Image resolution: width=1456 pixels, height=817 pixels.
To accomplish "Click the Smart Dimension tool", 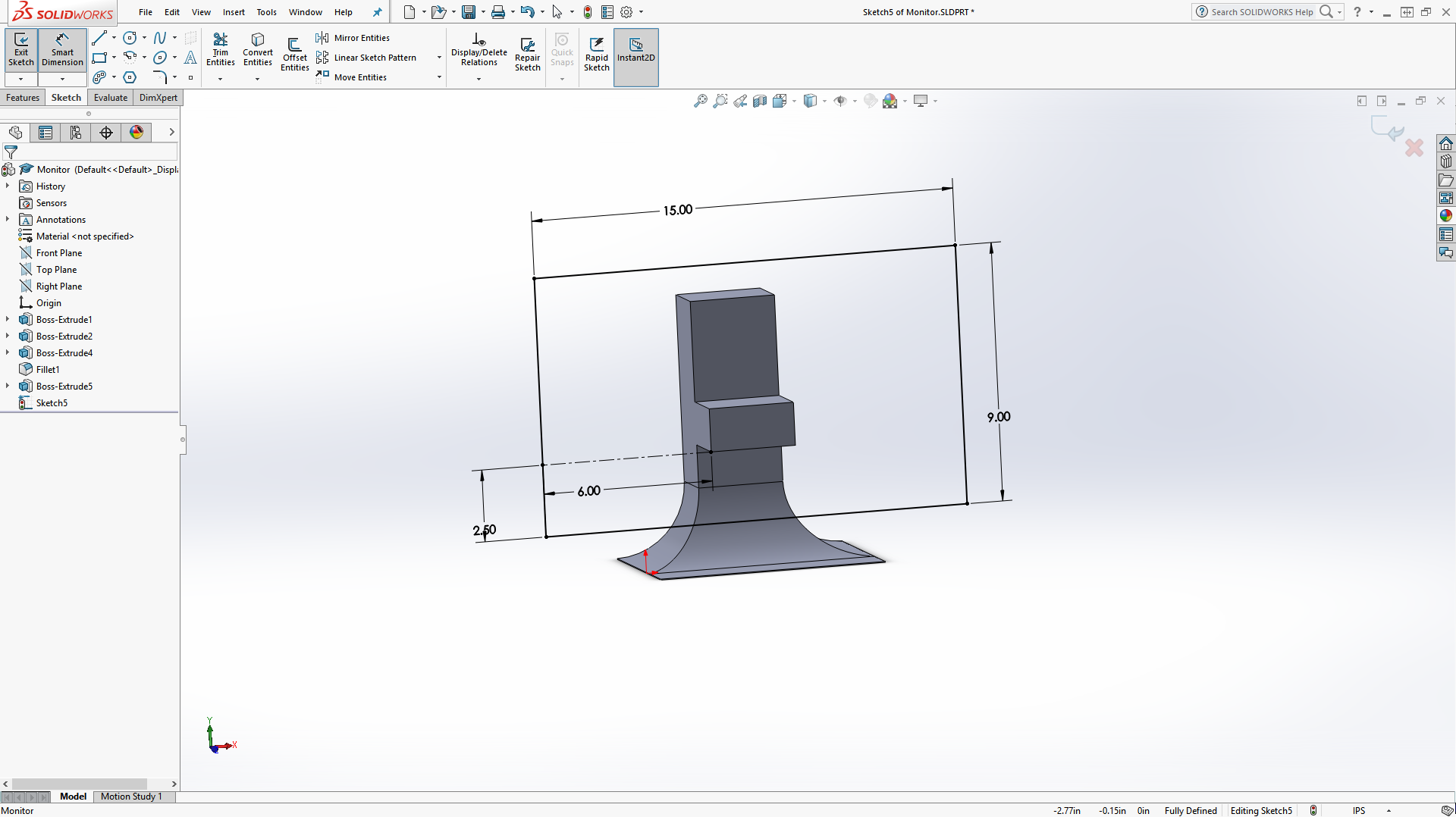I will point(62,49).
